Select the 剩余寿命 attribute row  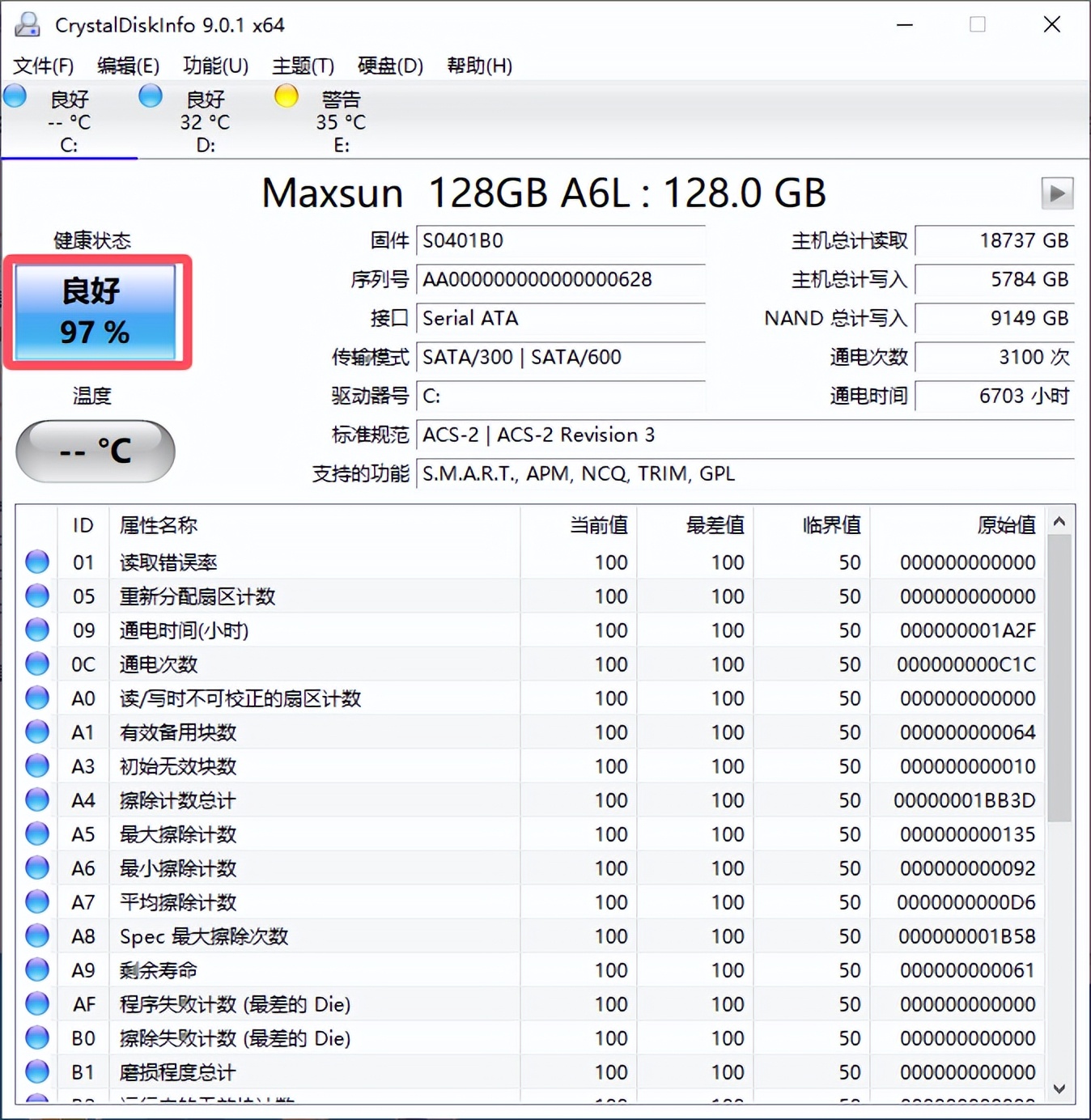(530, 969)
